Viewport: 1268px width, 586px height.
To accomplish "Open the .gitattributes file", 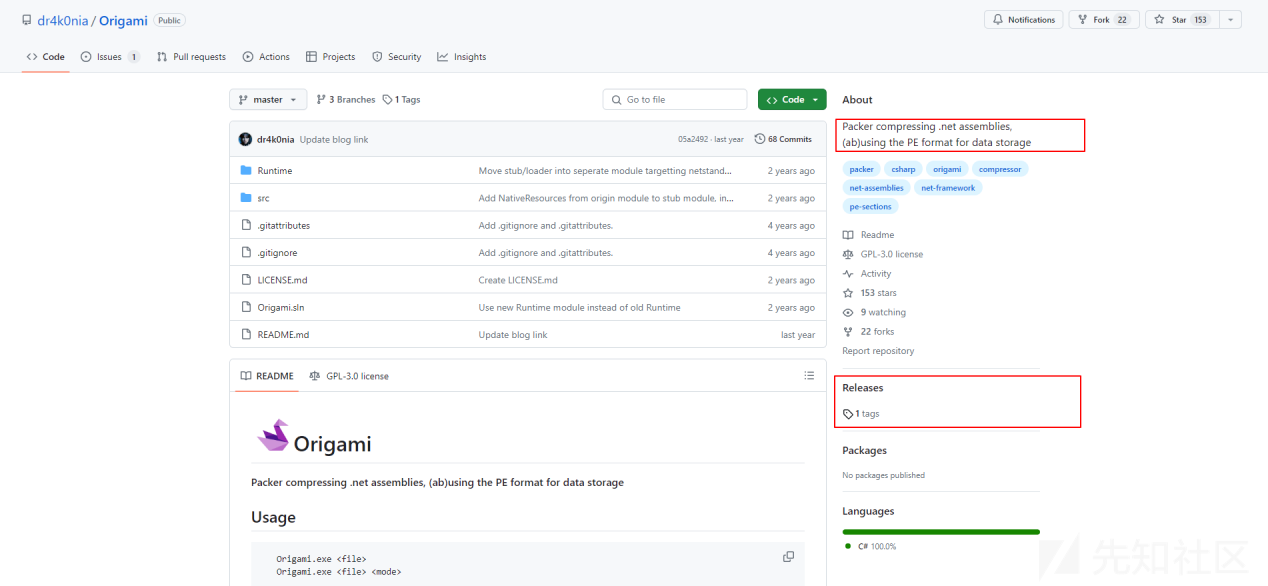I will click(x=284, y=226).
